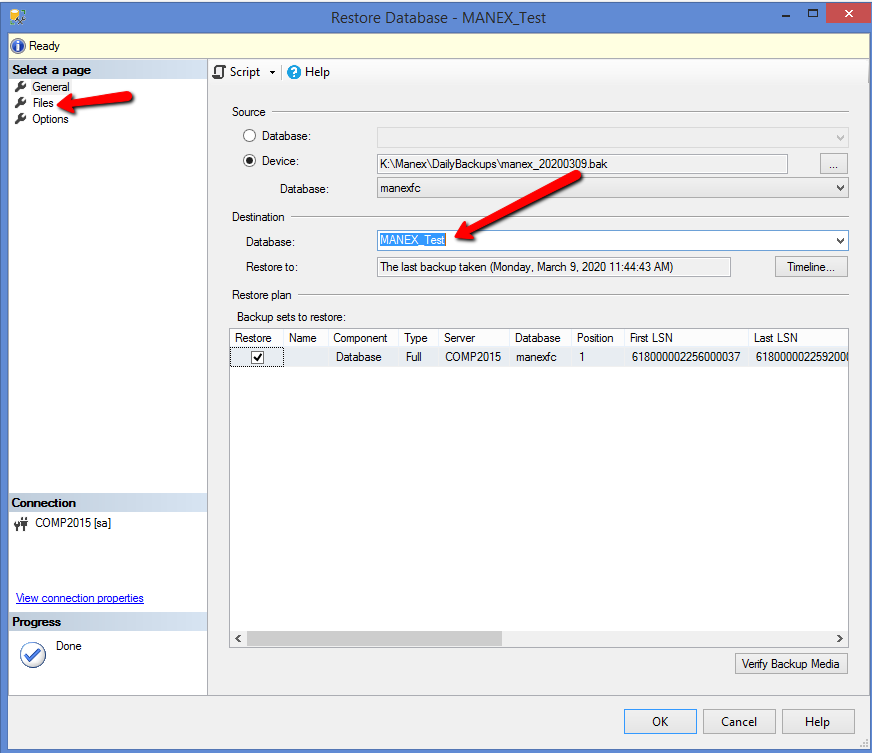Close the Restore Database window
Screen dimensions: 872x753
click(x=849, y=14)
